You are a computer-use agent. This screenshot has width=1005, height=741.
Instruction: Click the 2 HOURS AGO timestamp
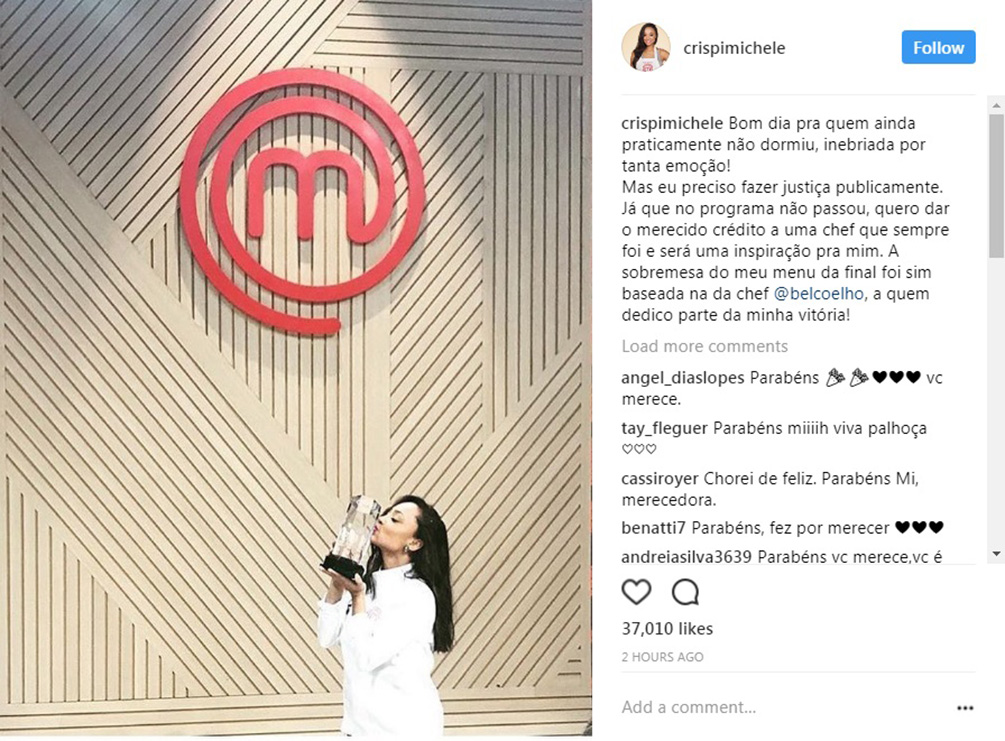tap(662, 657)
